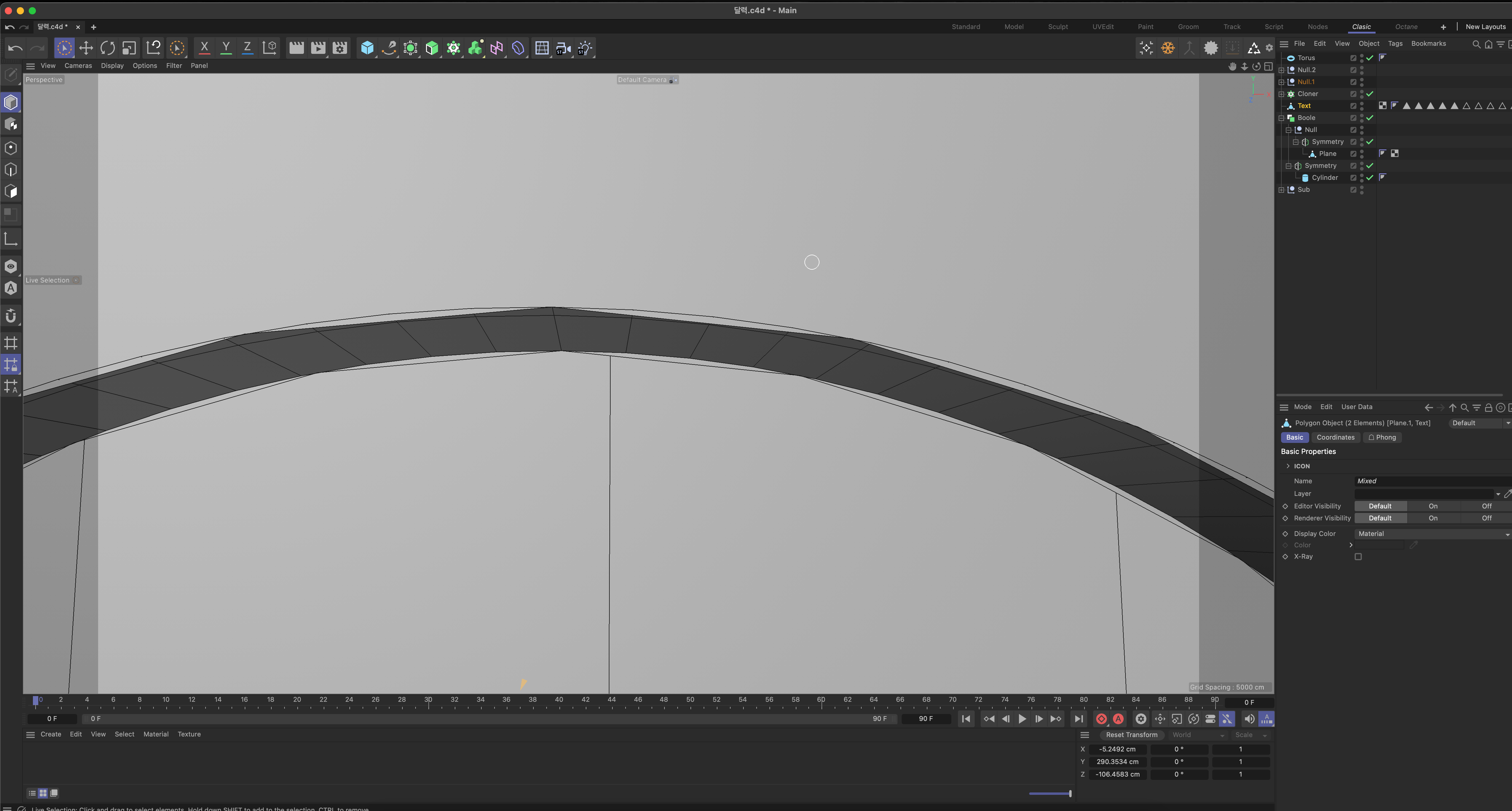This screenshot has height=811, width=1512.
Task: Add a Cube primitive object
Action: 367,48
